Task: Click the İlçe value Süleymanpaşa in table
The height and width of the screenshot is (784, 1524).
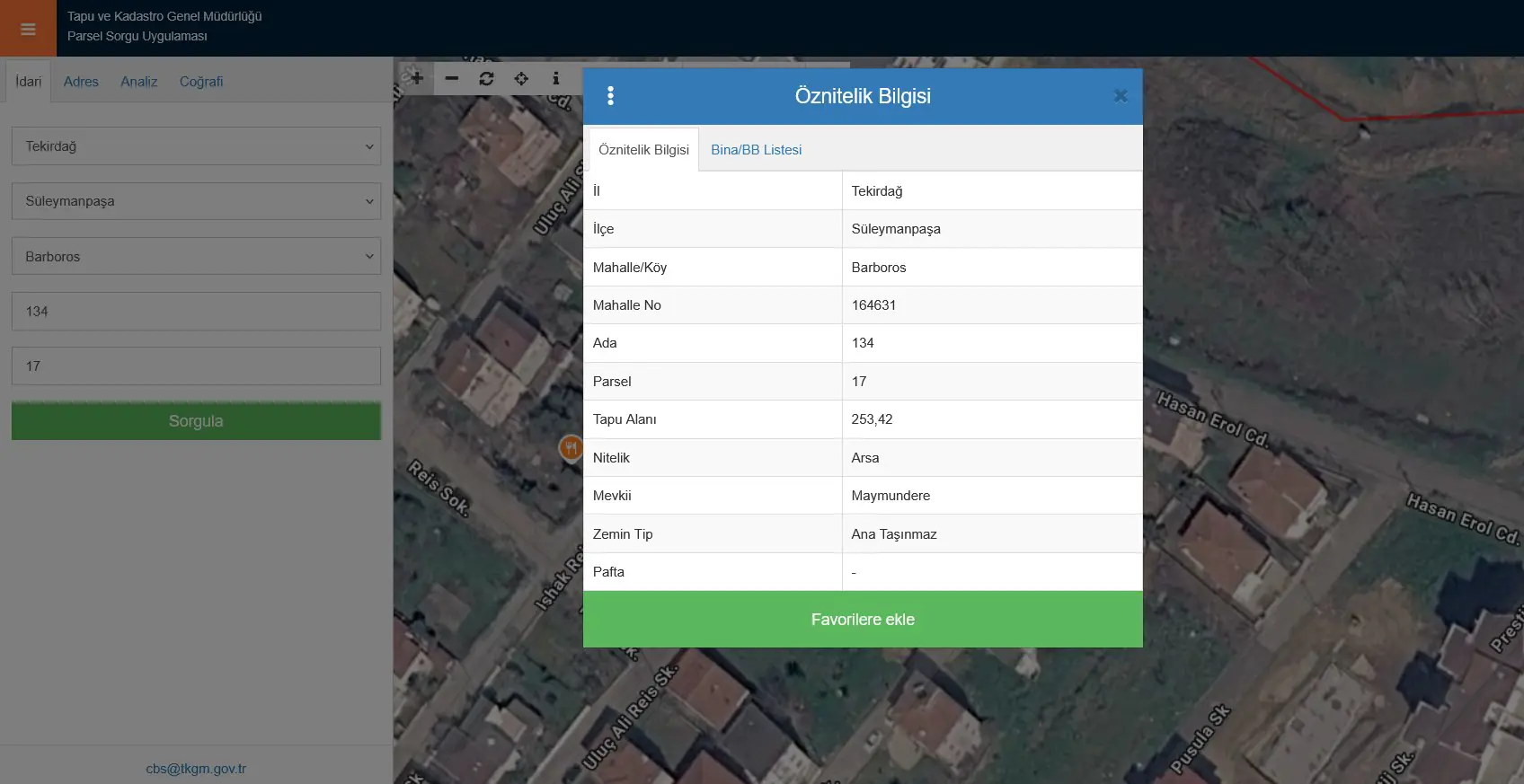Action: 896,229
